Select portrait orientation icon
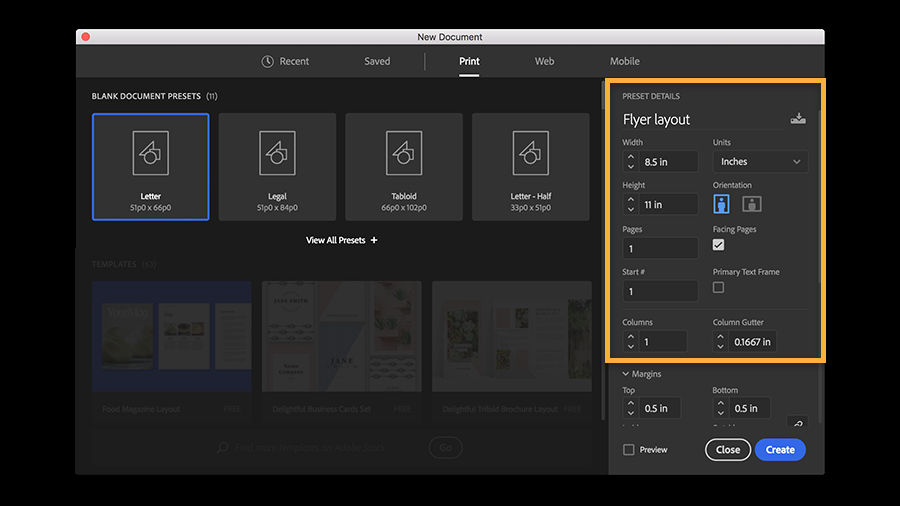This screenshot has height=506, width=900. (x=721, y=204)
